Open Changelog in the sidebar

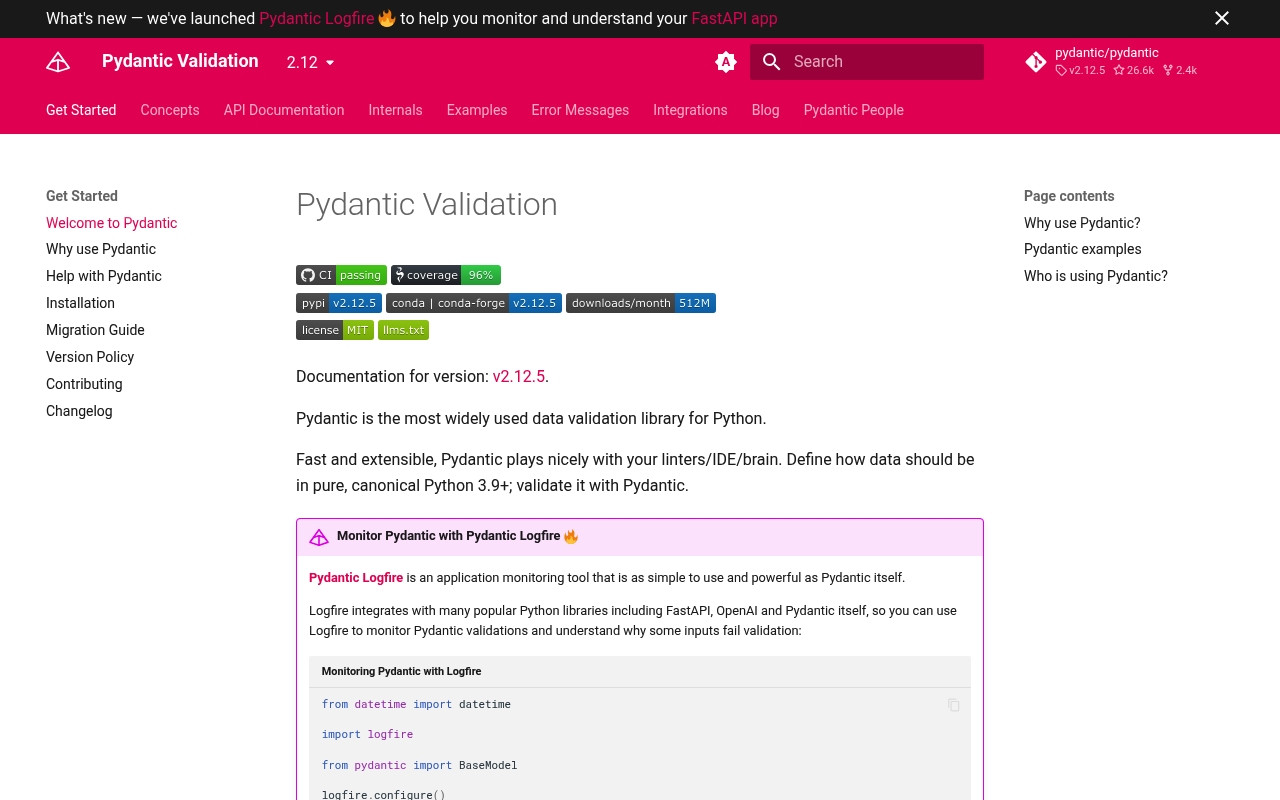click(x=79, y=411)
